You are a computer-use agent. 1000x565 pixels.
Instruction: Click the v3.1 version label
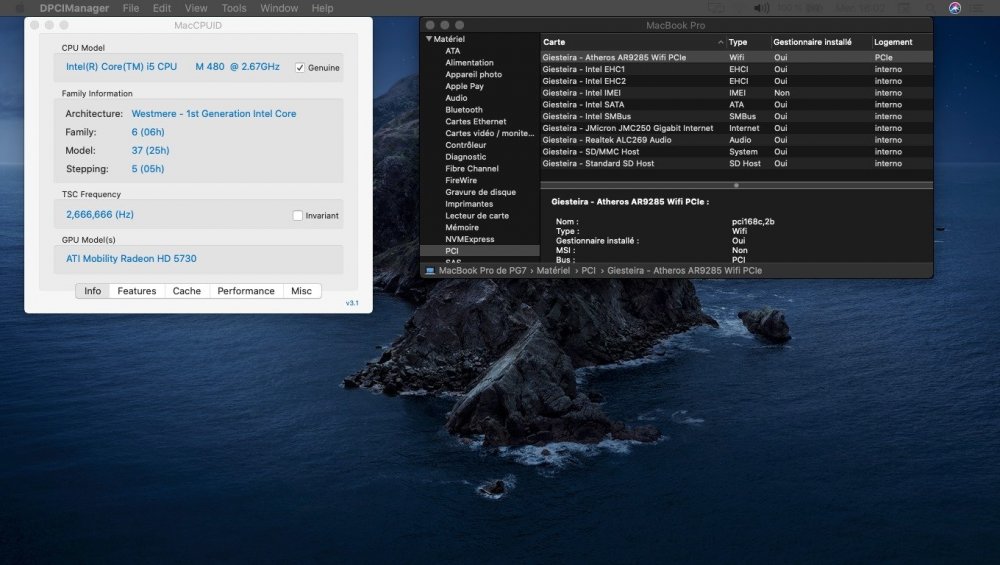(352, 303)
